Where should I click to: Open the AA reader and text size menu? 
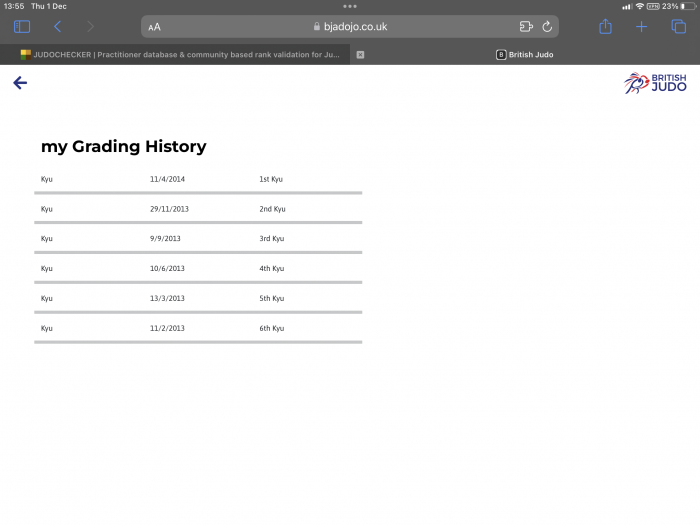[154, 27]
